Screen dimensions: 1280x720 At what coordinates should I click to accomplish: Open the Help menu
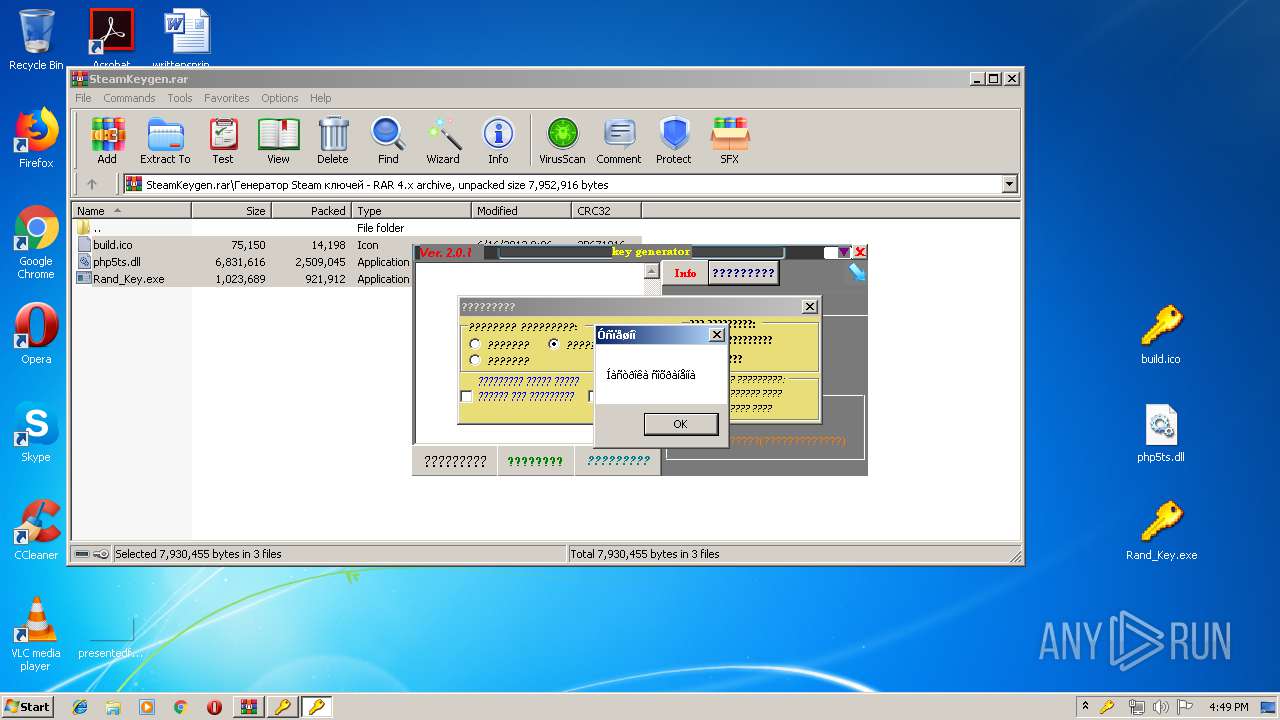pyautogui.click(x=320, y=98)
